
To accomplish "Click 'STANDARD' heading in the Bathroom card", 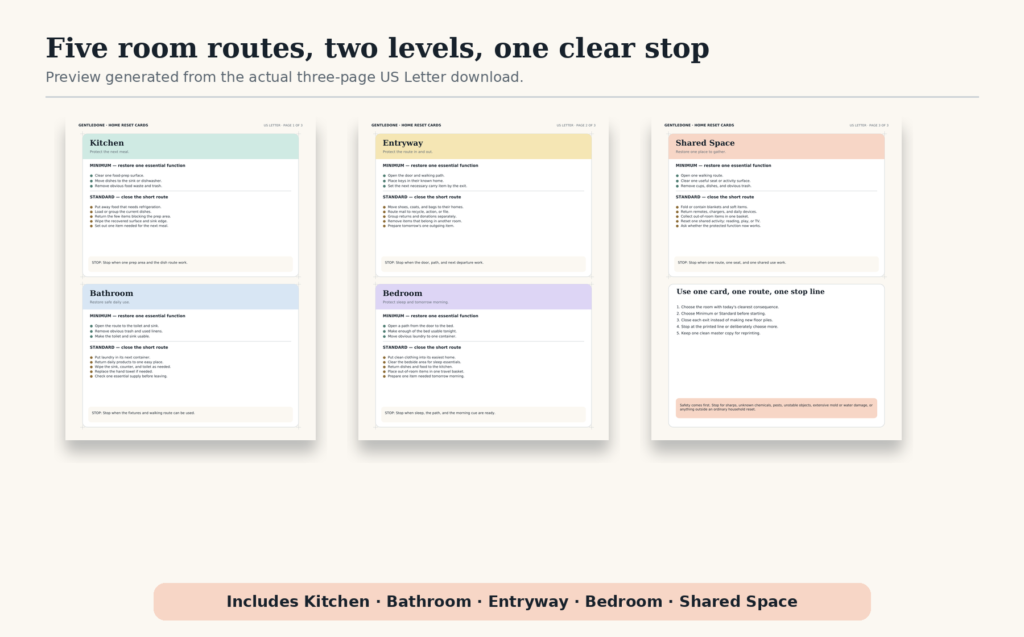I will [129, 348].
